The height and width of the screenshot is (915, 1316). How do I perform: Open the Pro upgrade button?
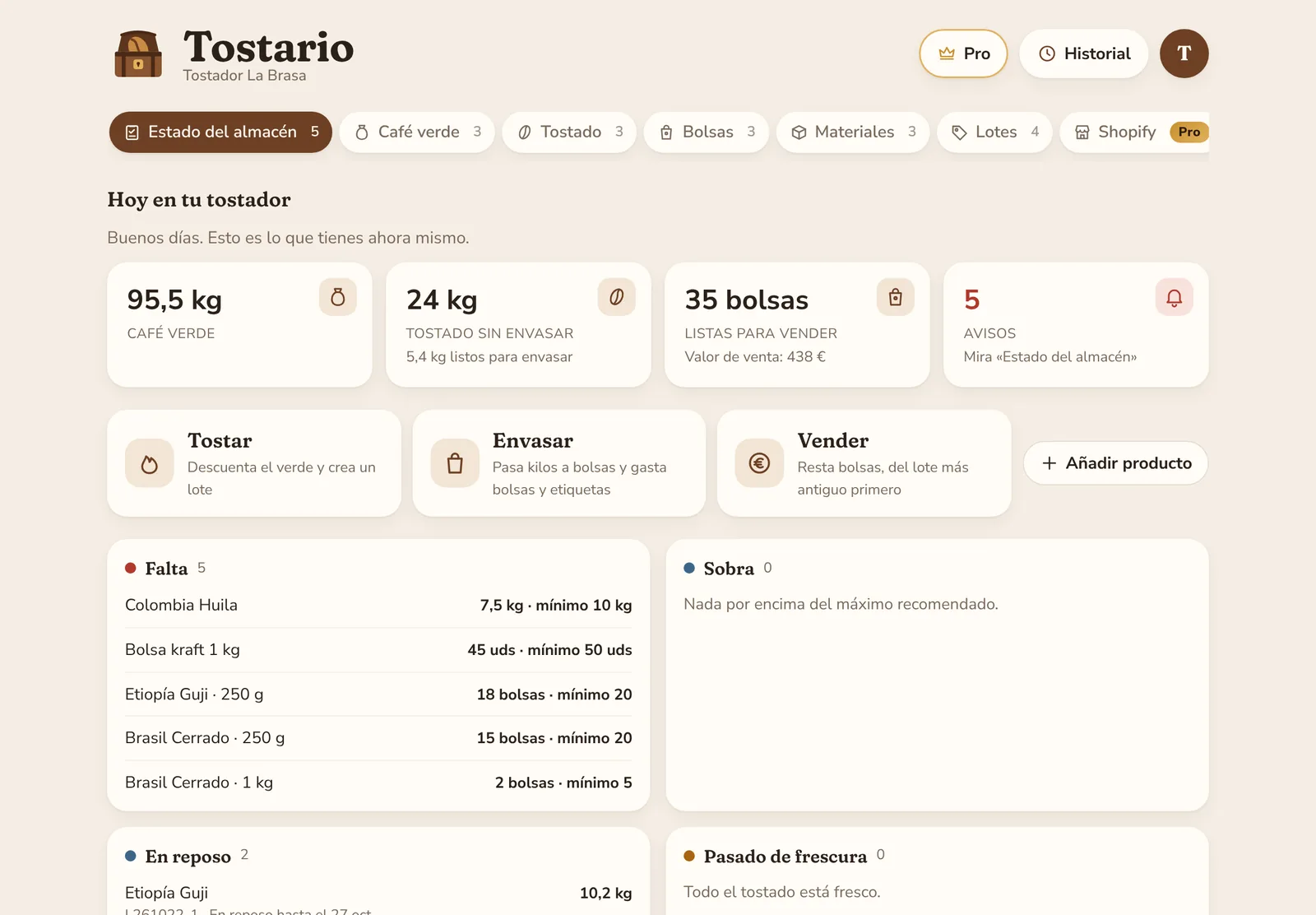click(x=963, y=53)
